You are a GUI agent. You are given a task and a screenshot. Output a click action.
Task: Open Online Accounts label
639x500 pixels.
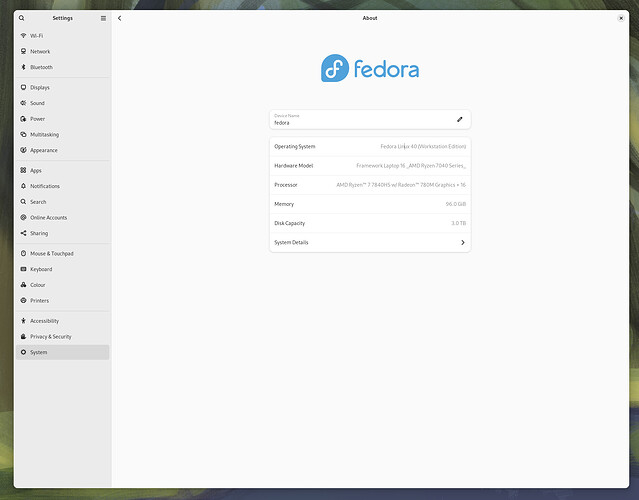(x=48, y=218)
